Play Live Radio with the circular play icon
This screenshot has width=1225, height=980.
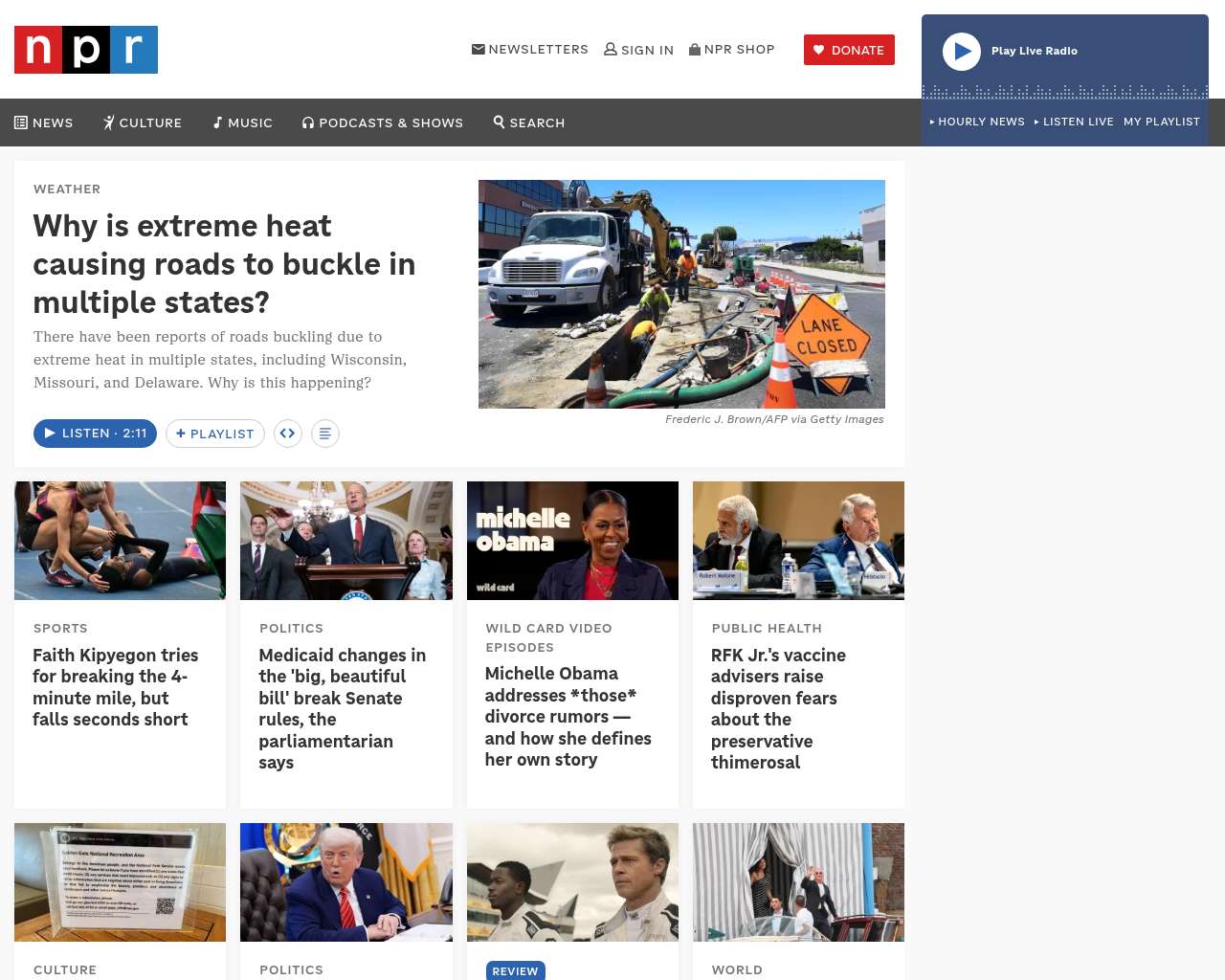click(x=962, y=52)
